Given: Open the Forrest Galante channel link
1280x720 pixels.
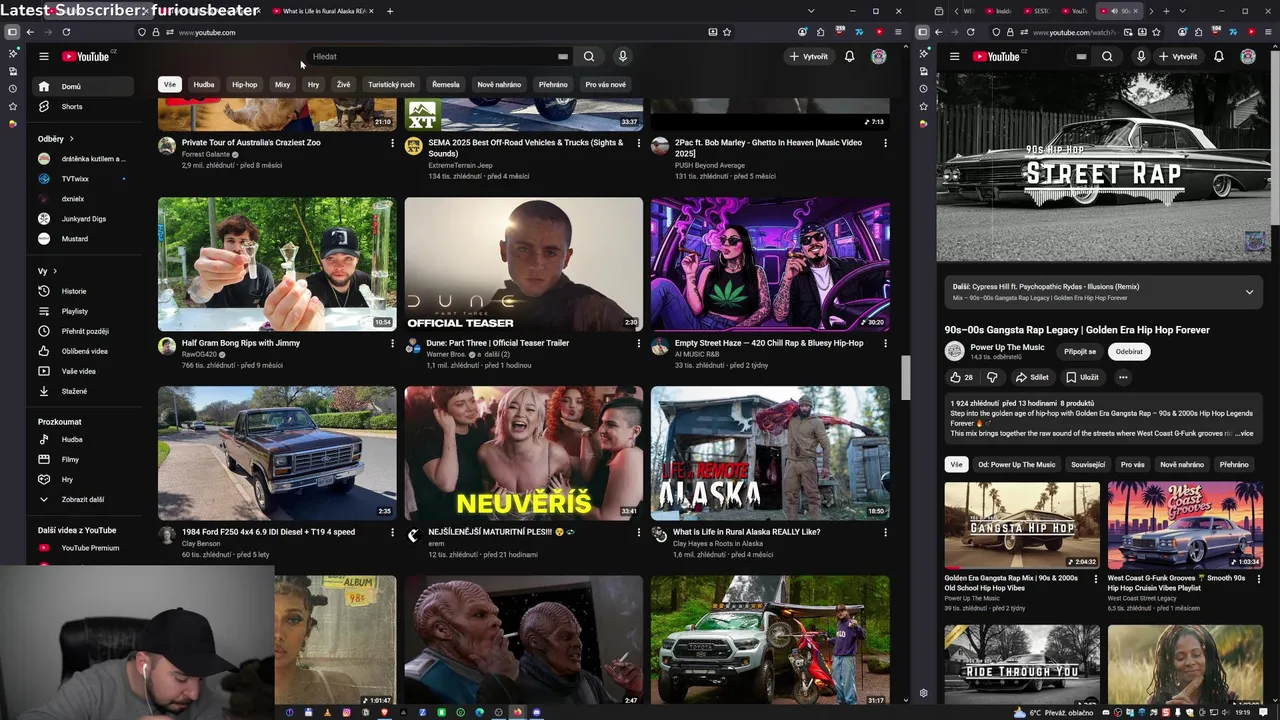Looking at the screenshot, I should (x=206, y=154).
